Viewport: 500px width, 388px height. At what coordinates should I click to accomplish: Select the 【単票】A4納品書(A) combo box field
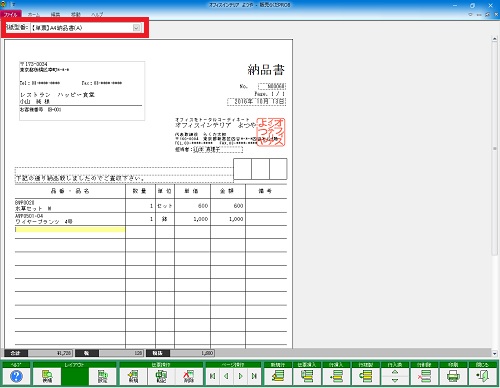tap(86, 28)
